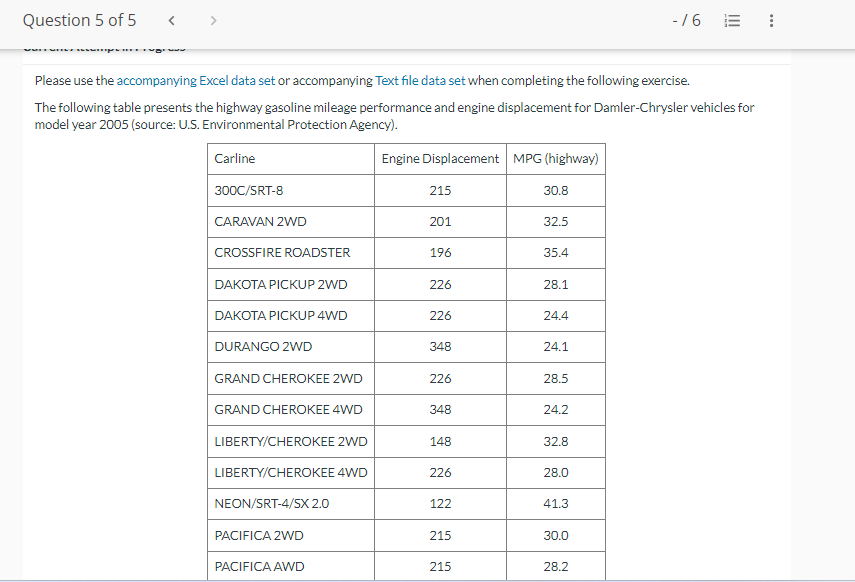This screenshot has height=582, width=855.
Task: Click displacement value 122 for NEON/SRT-4
Action: 440,503
